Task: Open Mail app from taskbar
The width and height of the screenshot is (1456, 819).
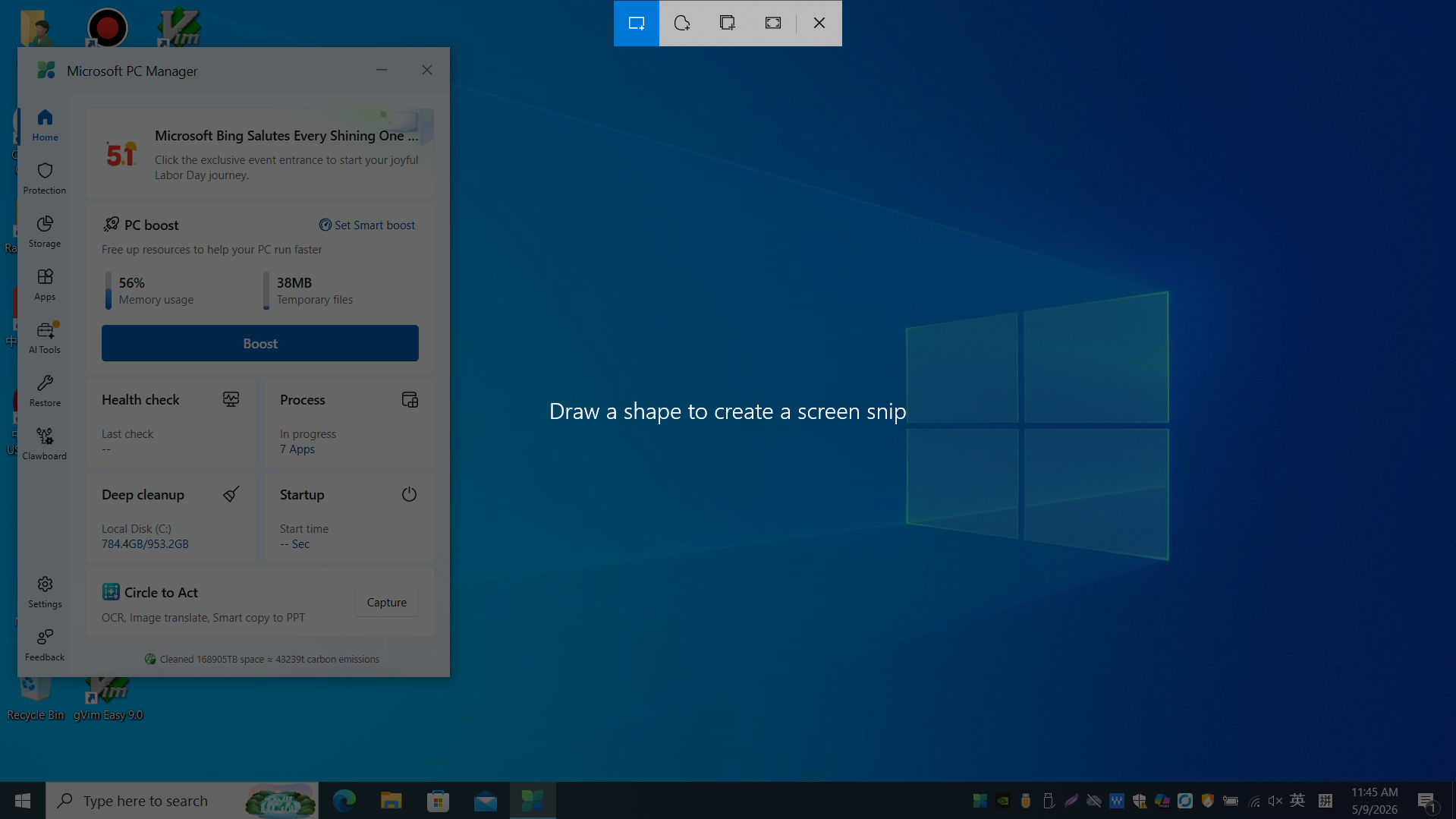Action: pyautogui.click(x=486, y=801)
